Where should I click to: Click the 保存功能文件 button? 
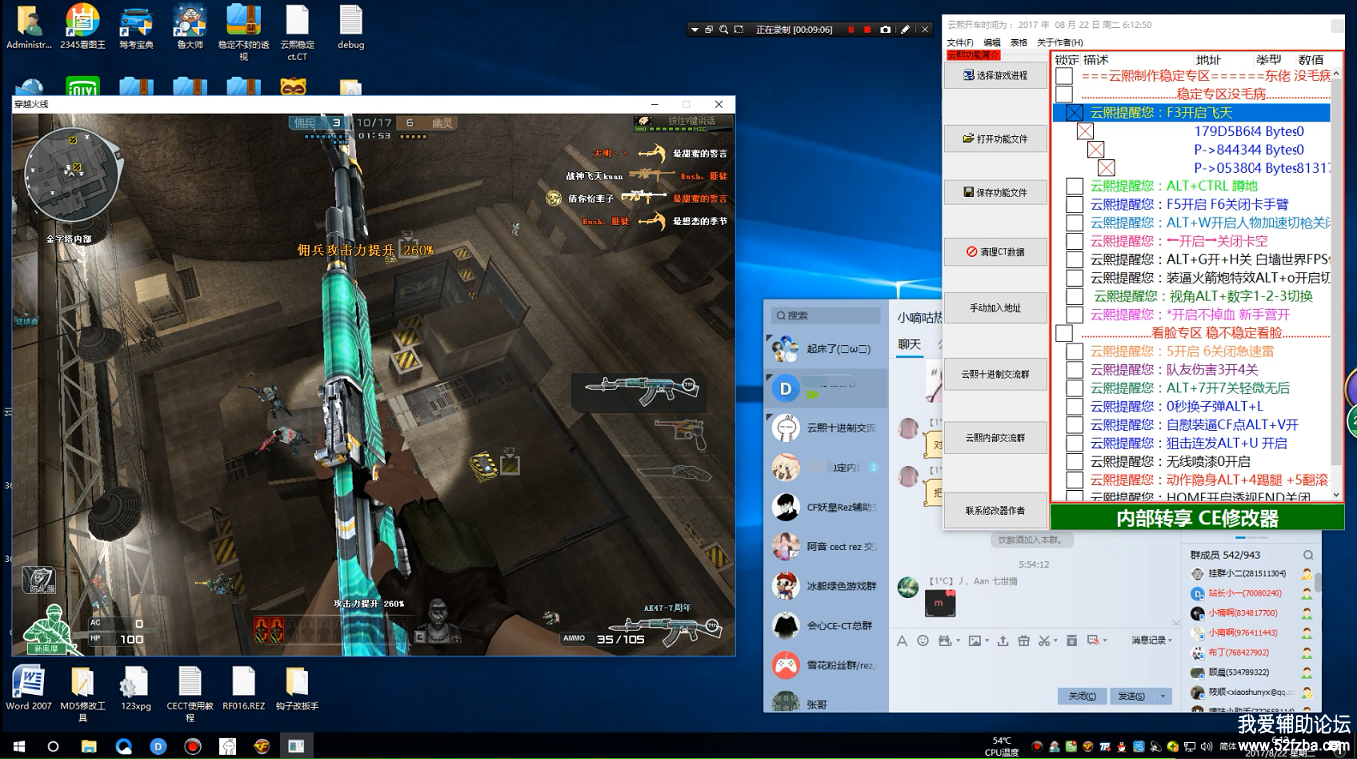995,192
